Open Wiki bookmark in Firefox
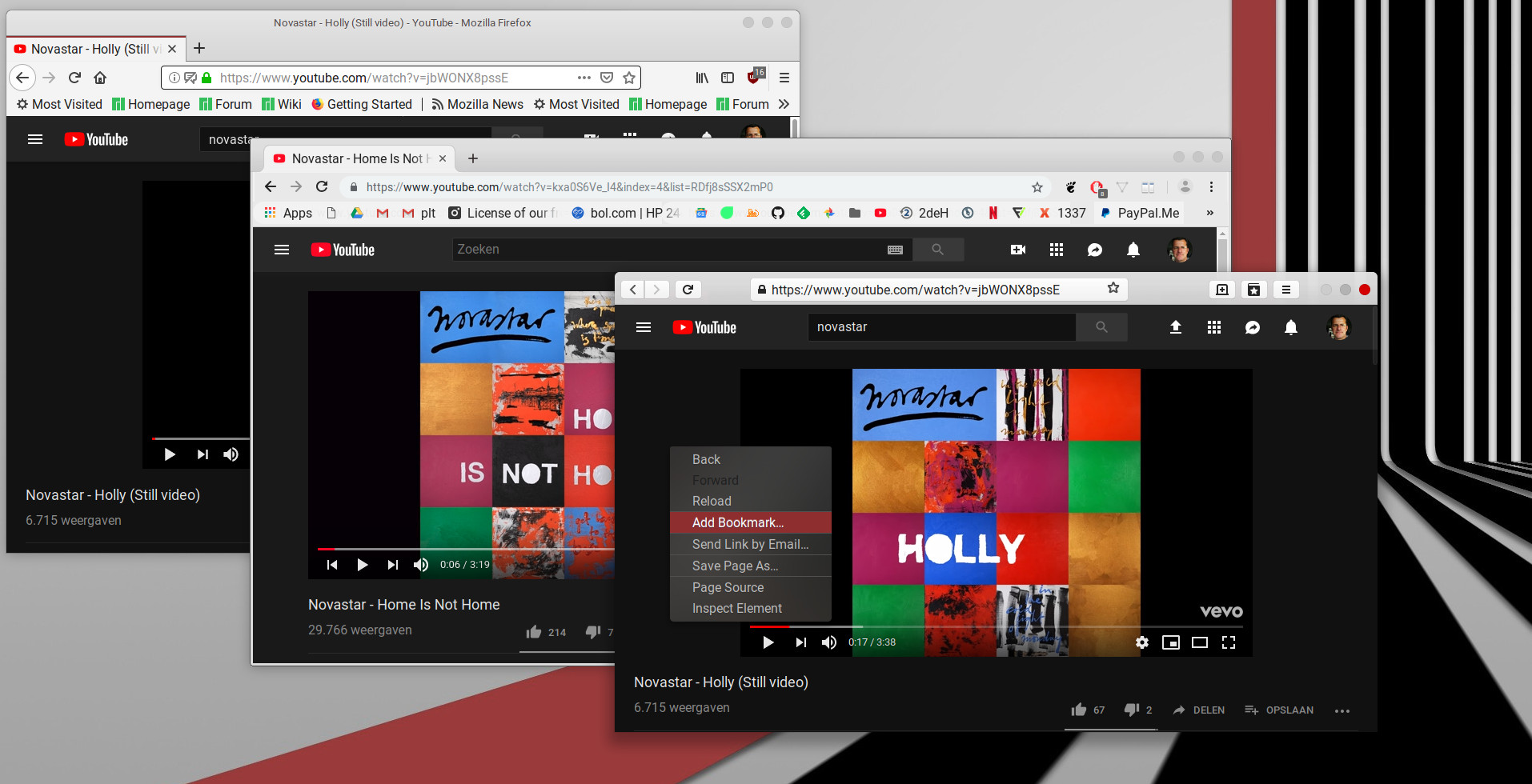Viewport: 1532px width, 784px height. (282, 104)
